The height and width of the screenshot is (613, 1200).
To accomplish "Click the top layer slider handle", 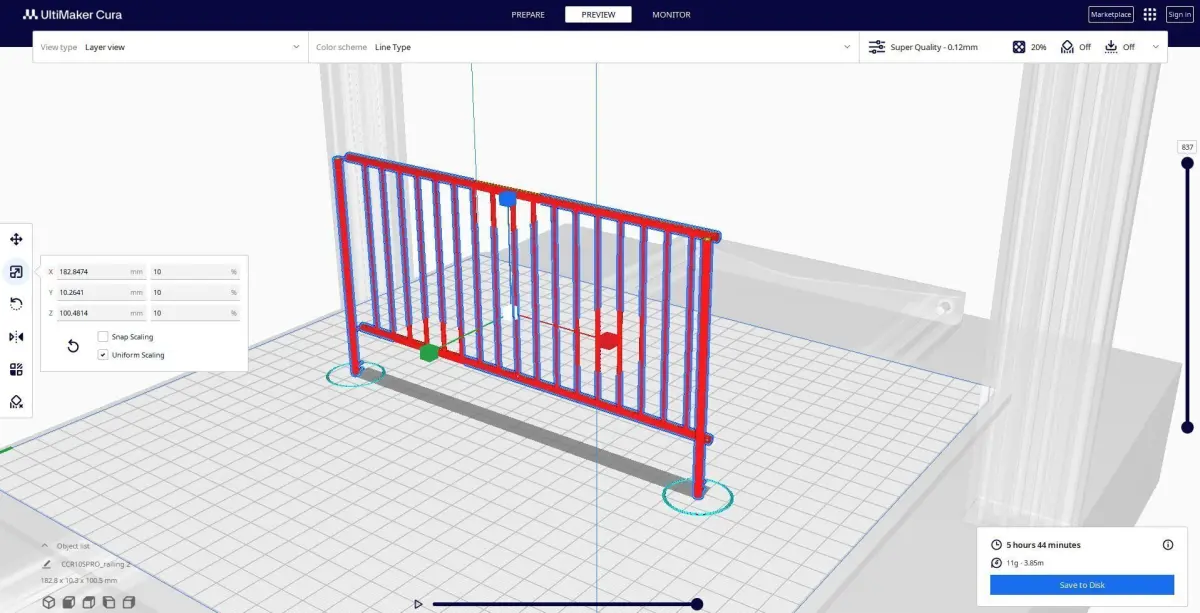I will click(x=1187, y=163).
